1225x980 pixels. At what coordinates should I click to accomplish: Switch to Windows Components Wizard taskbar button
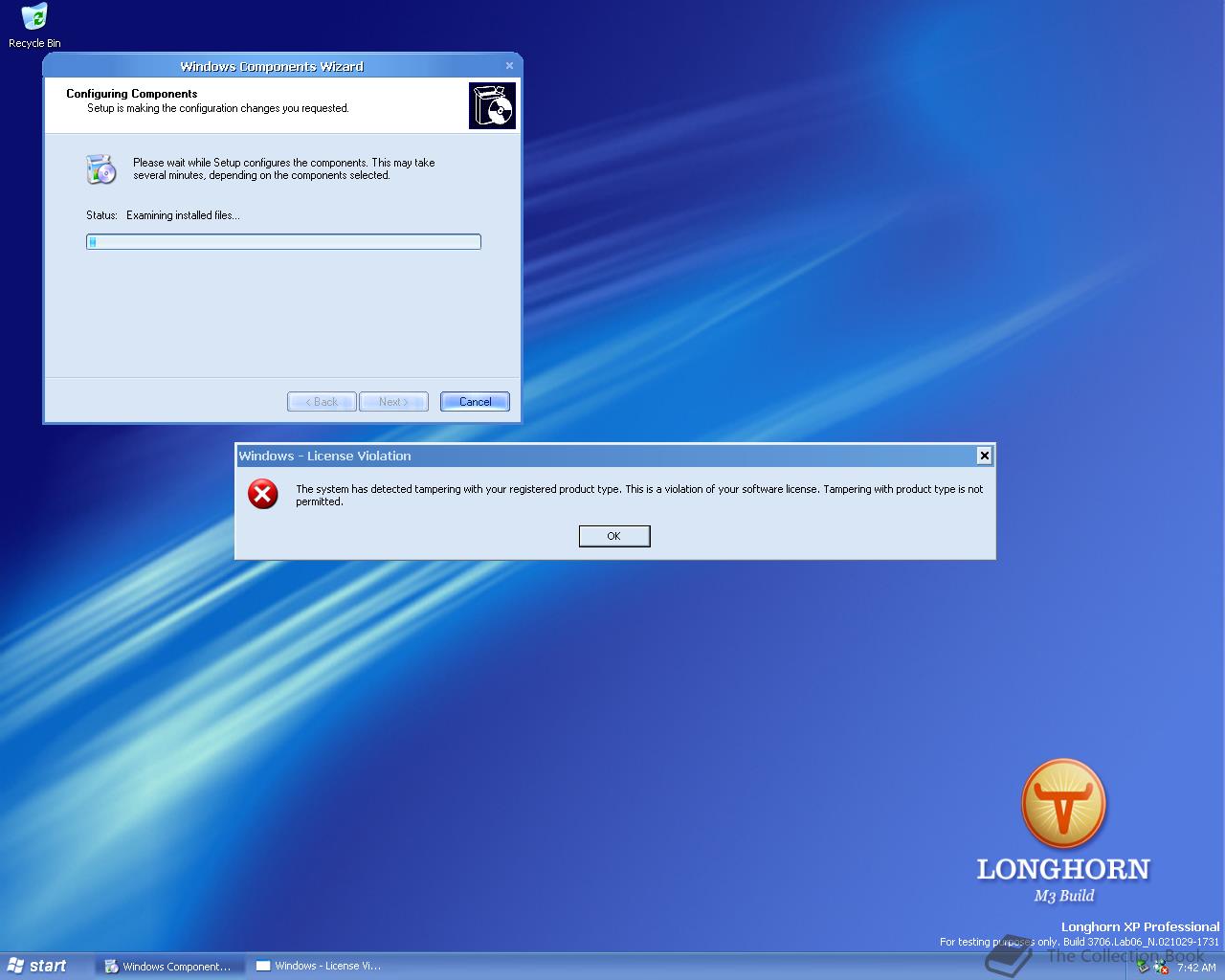point(170,967)
